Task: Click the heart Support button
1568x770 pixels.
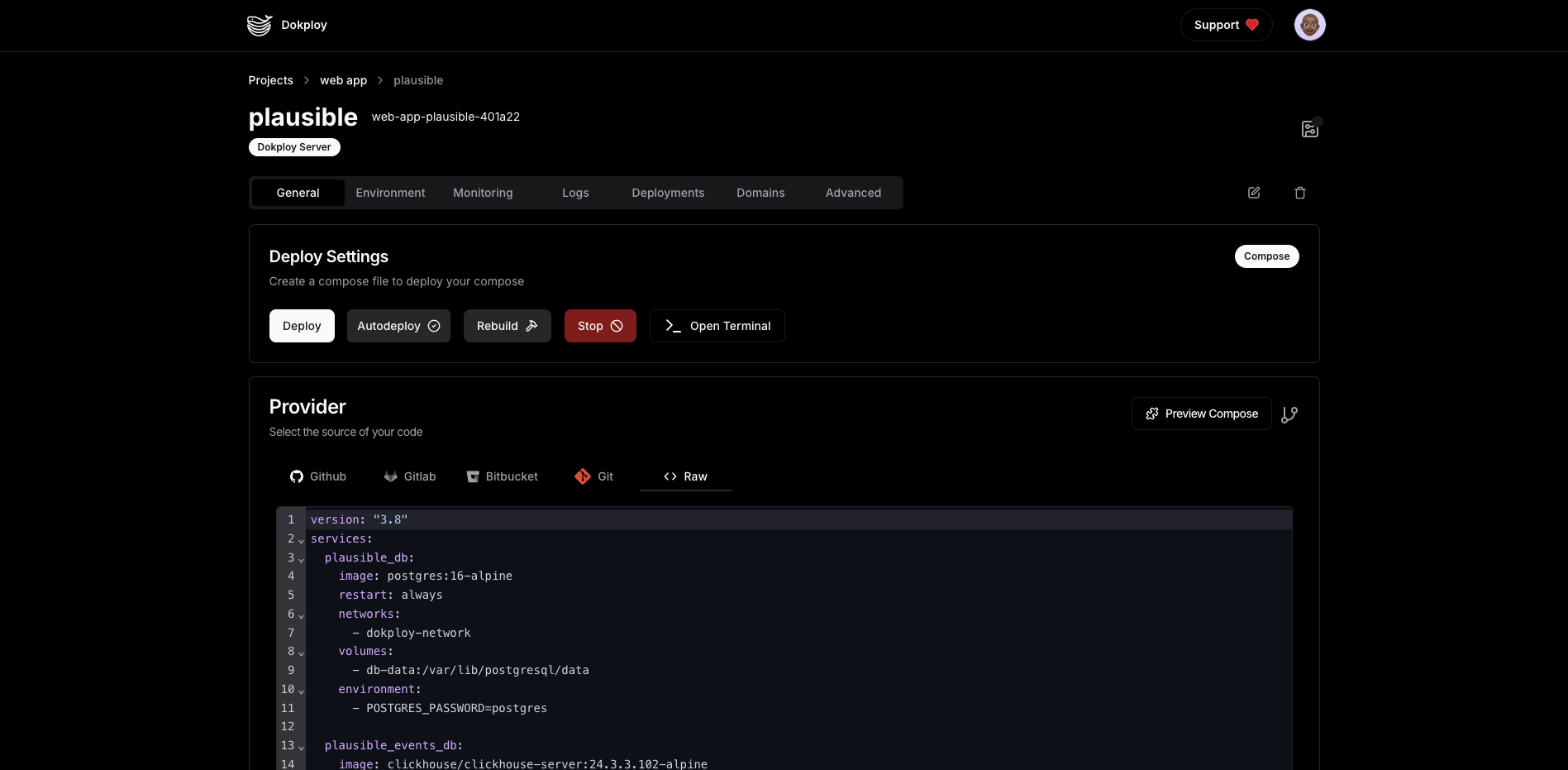Action: (x=1226, y=25)
